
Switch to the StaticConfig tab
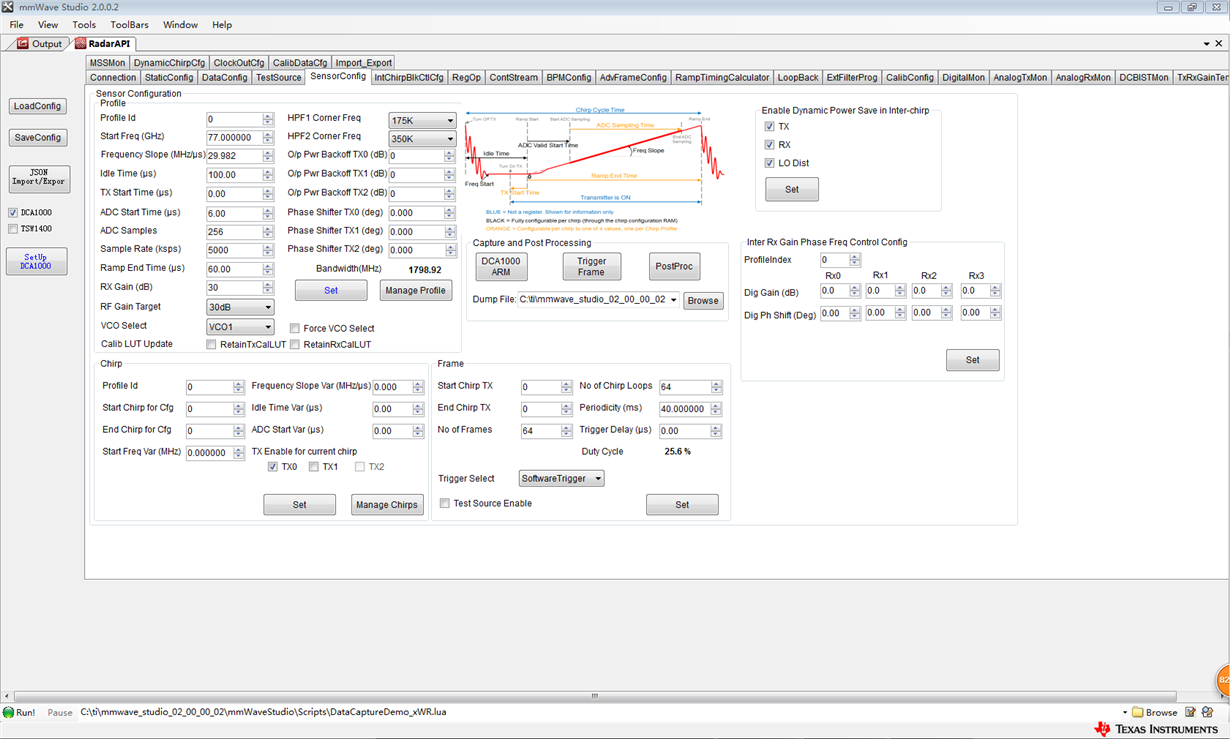(169, 77)
